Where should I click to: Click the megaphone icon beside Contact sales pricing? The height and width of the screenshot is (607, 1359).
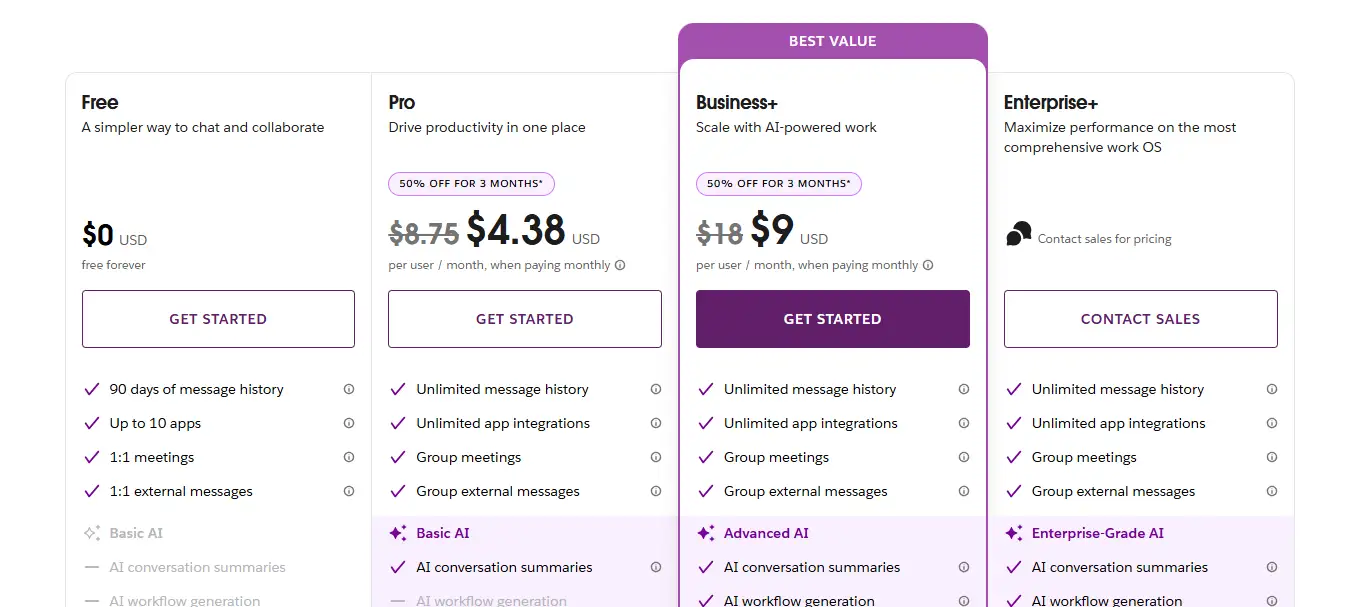pyautogui.click(x=1018, y=235)
